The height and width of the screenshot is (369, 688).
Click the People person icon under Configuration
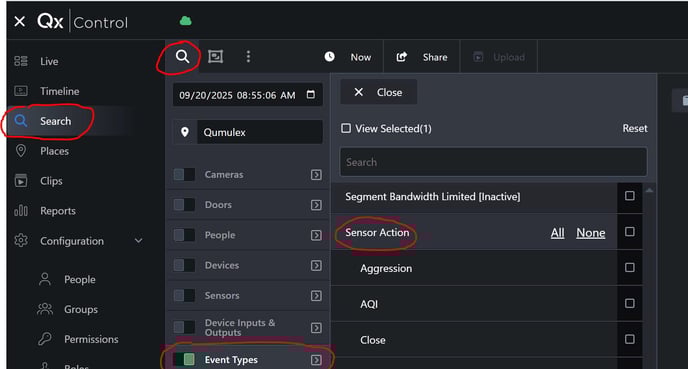tap(45, 279)
